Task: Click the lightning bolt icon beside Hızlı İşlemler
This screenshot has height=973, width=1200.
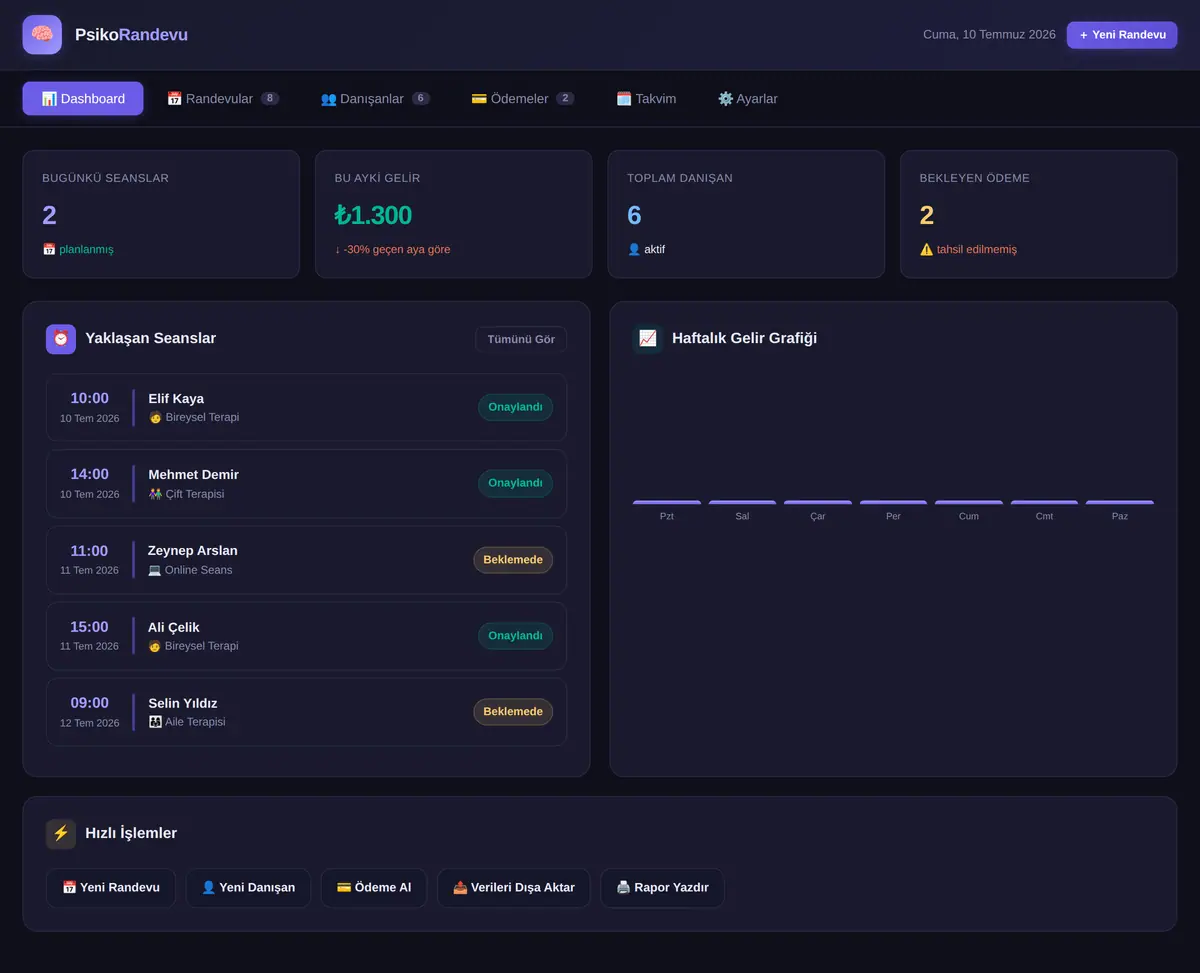Action: point(61,834)
